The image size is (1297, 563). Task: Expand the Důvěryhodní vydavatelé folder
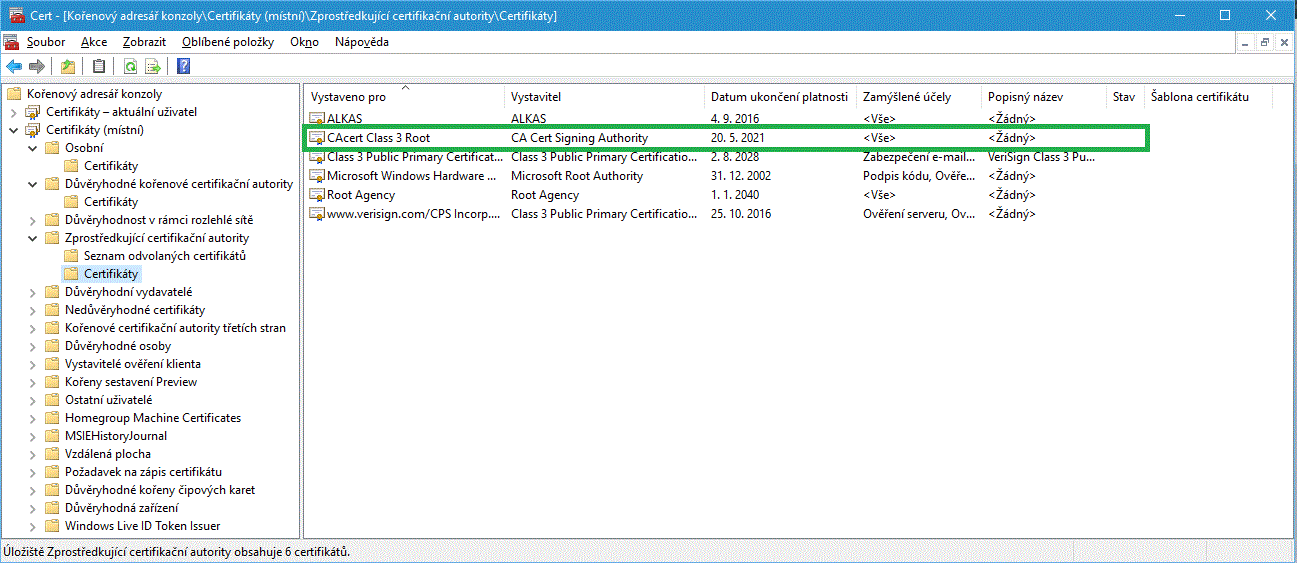click(33, 292)
